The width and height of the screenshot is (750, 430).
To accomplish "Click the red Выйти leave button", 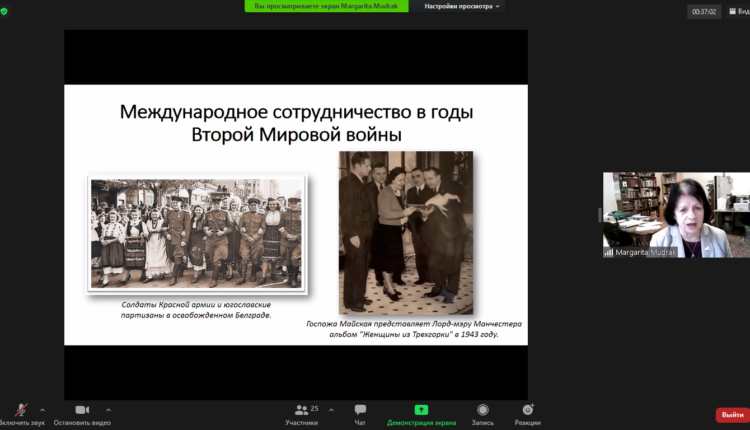I will tap(732, 415).
